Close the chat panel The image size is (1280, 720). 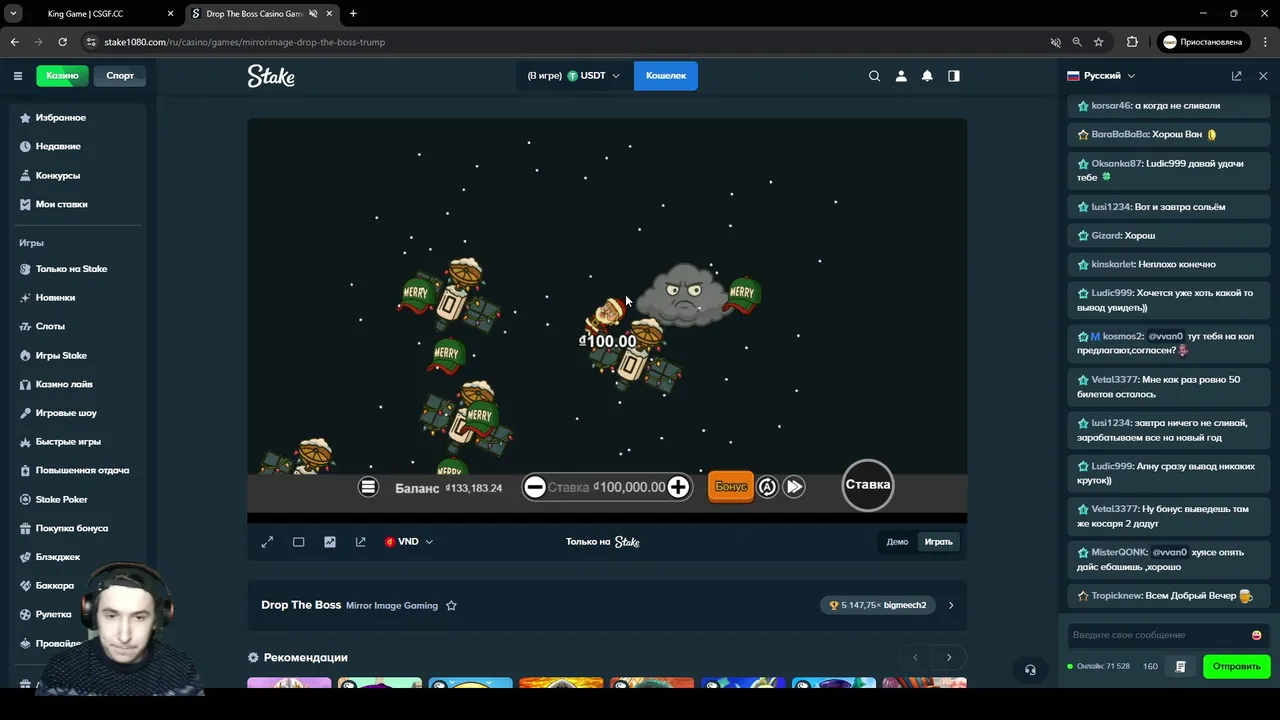click(x=1263, y=76)
